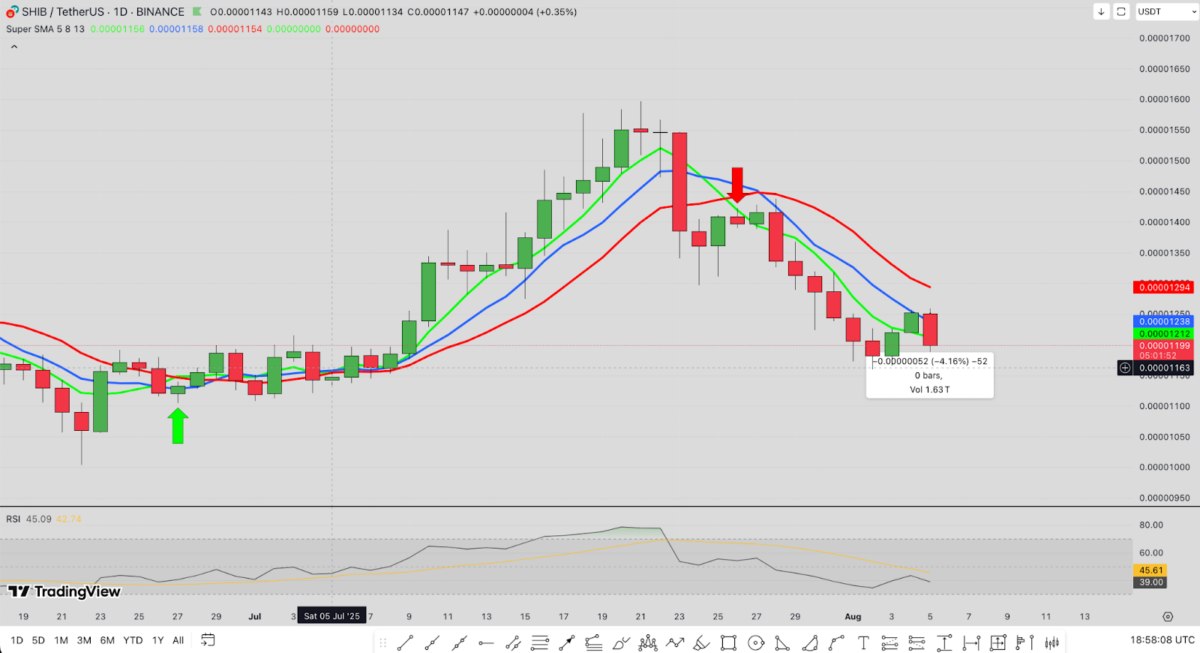
Task: Pick the horizontal ray tool
Action: [x=486, y=642]
